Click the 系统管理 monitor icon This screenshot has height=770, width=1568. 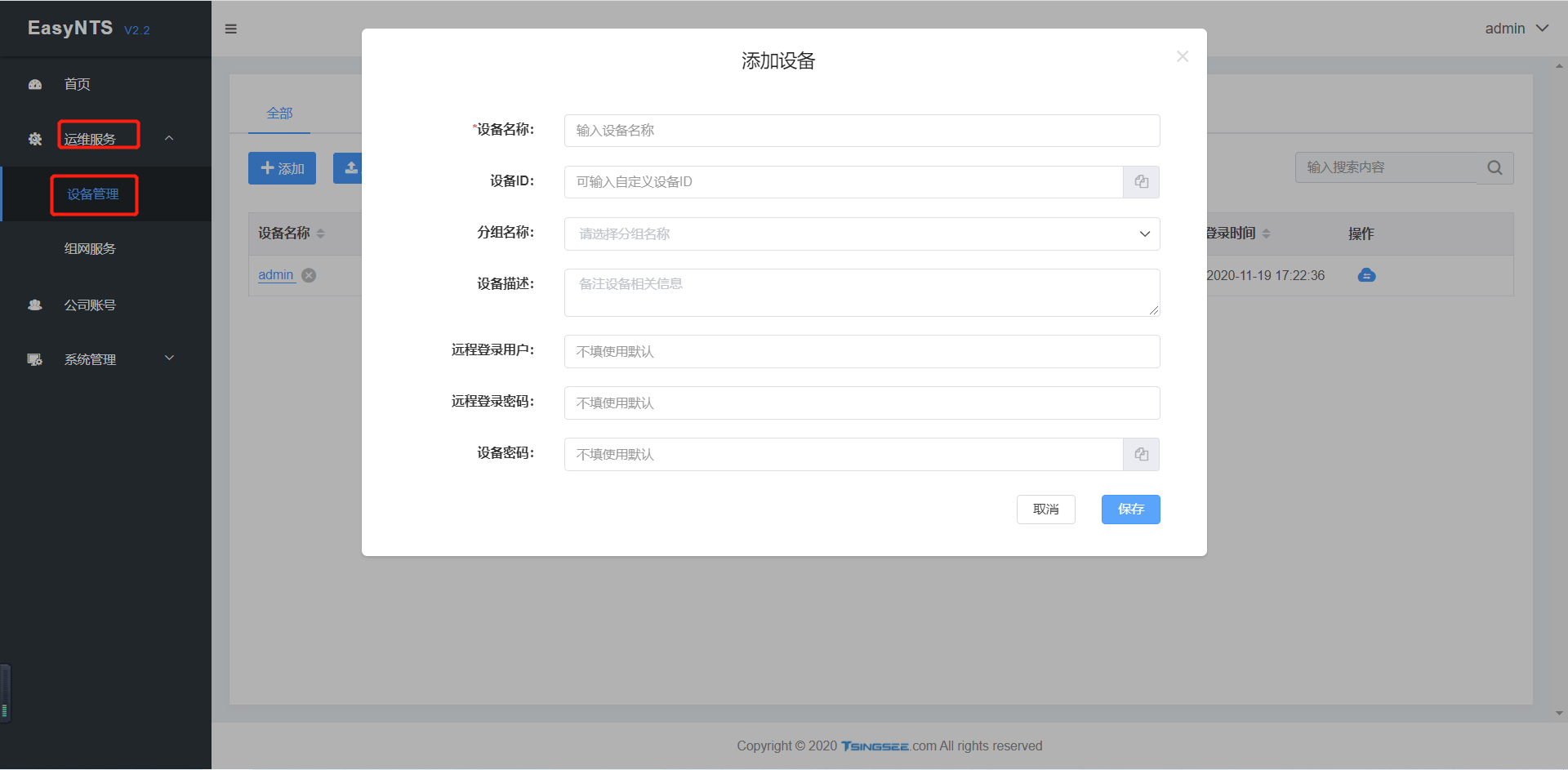pyautogui.click(x=35, y=359)
